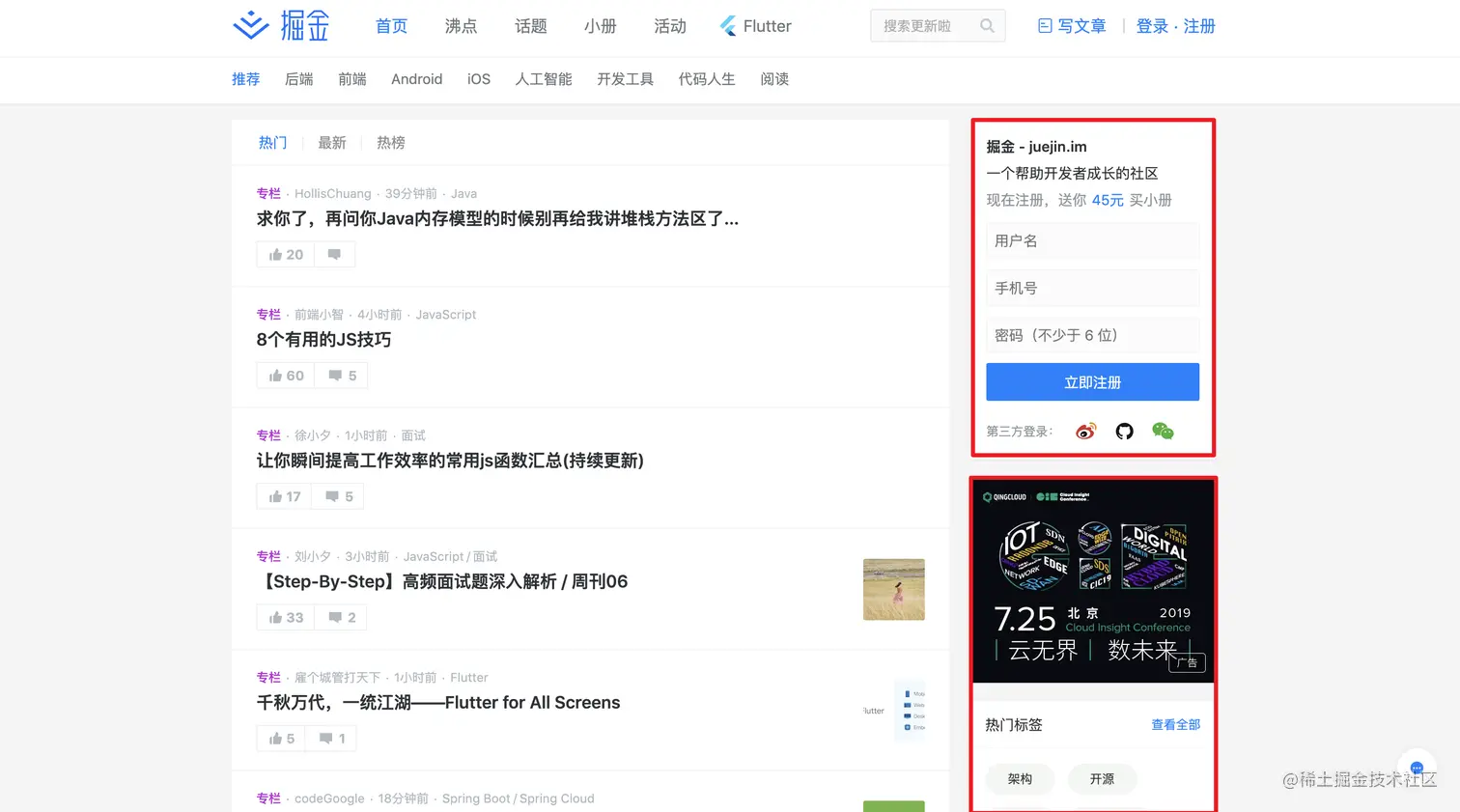Click the Juejin logo
The image size is (1460, 812).
click(281, 26)
